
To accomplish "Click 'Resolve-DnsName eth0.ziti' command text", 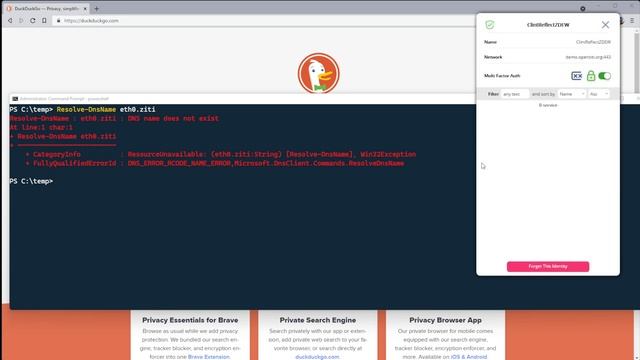I will tap(106, 109).
